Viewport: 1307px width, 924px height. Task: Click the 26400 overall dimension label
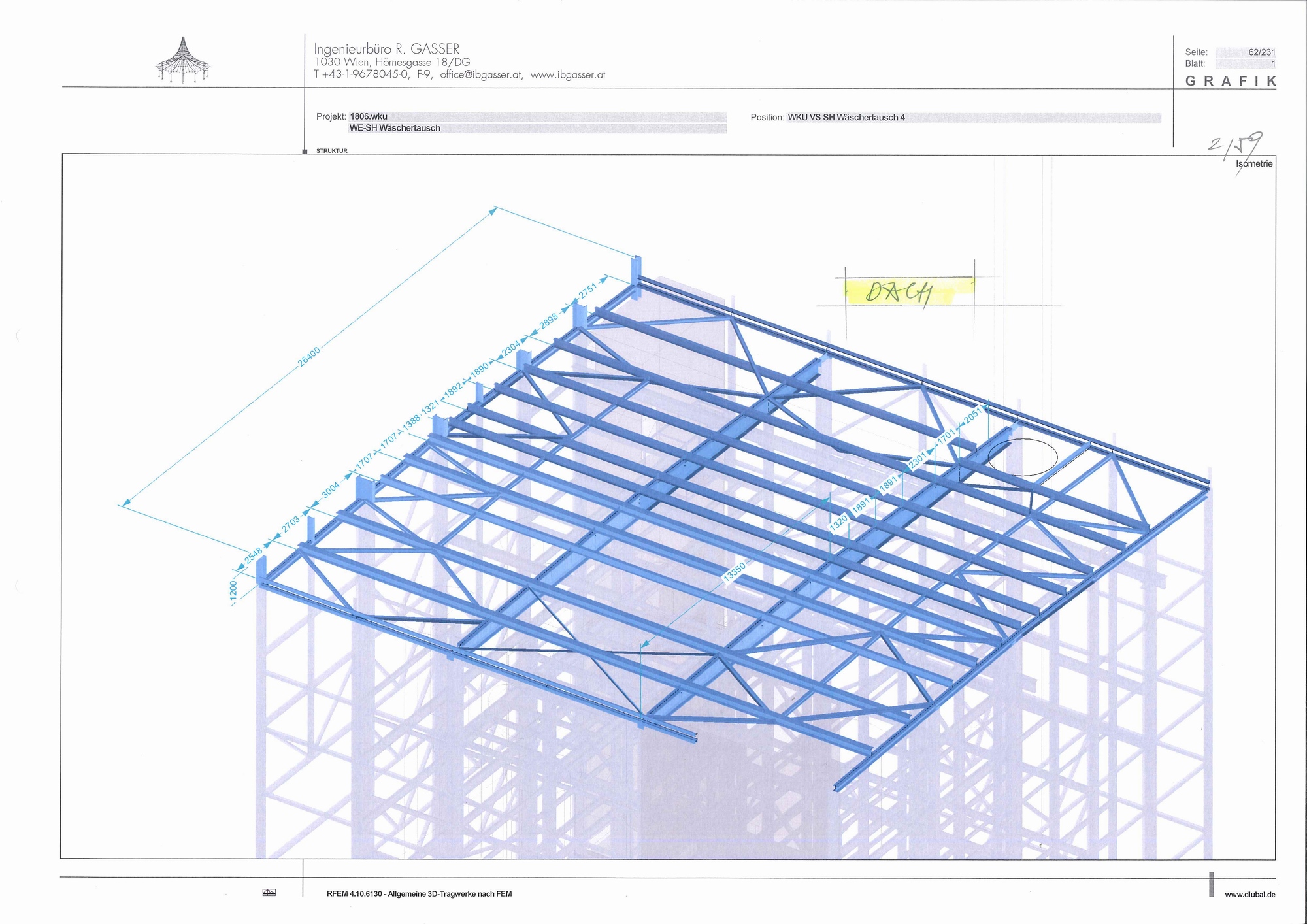(x=309, y=356)
